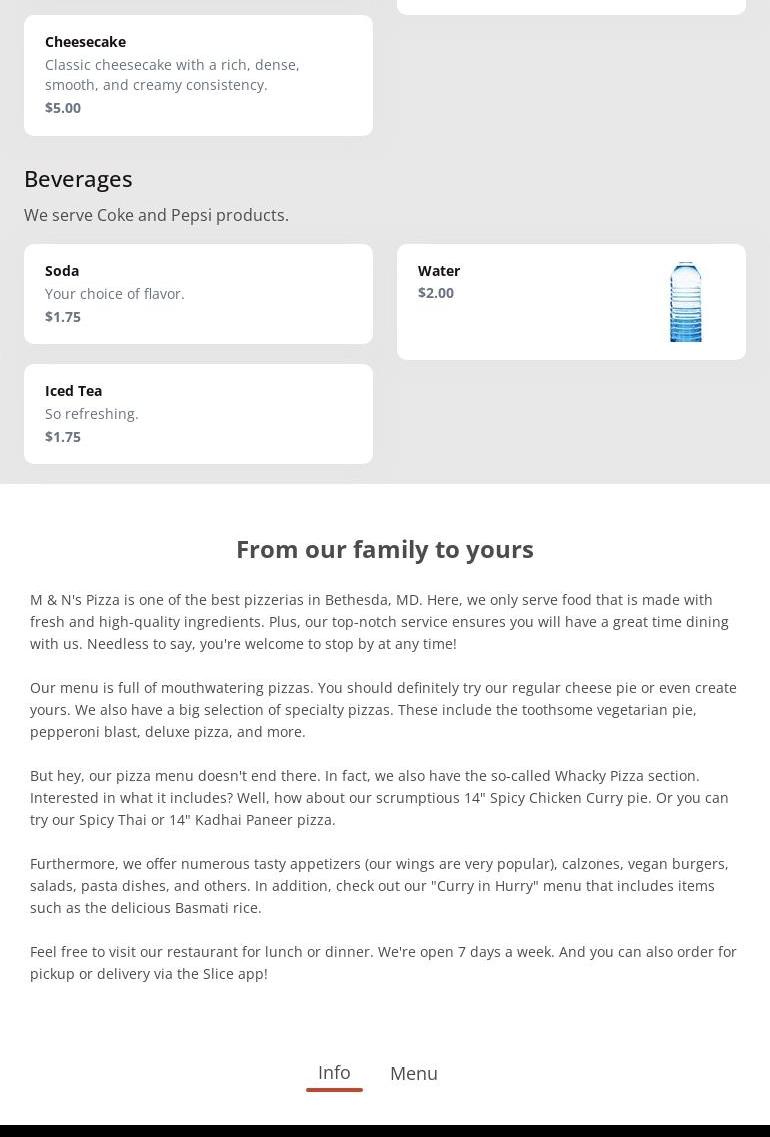Click the "We serve Coke and Pepsi products" text
Screen dimensions: 770x1137
(x=156, y=215)
